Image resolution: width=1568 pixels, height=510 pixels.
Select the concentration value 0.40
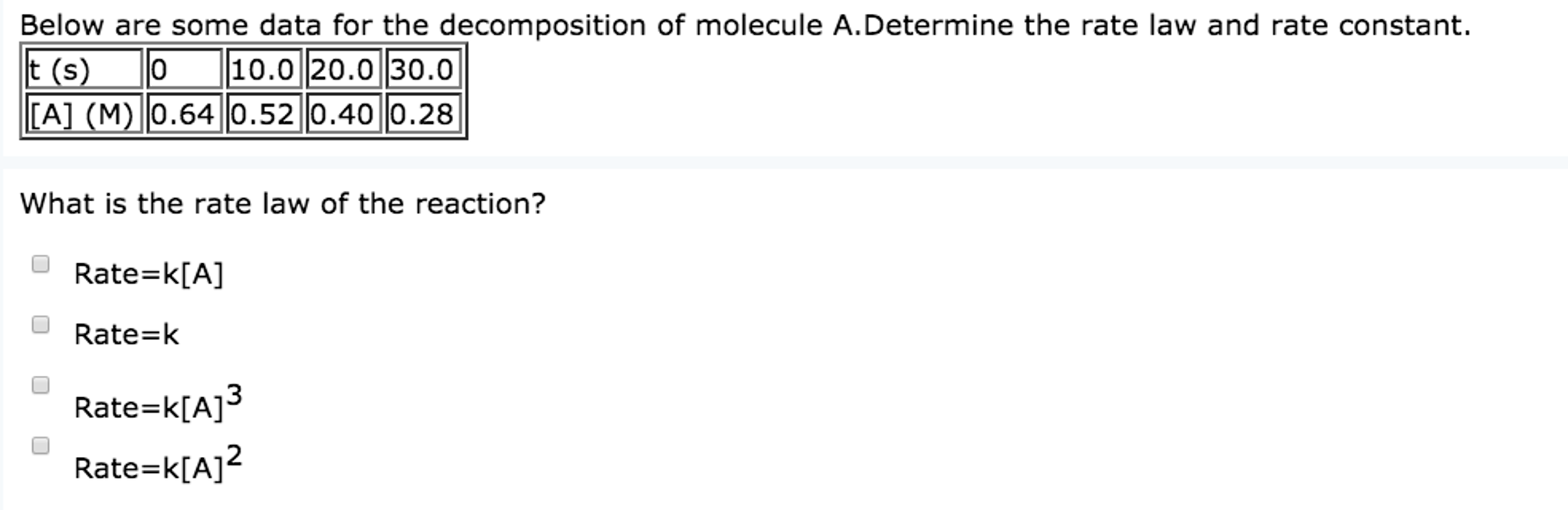point(343,114)
